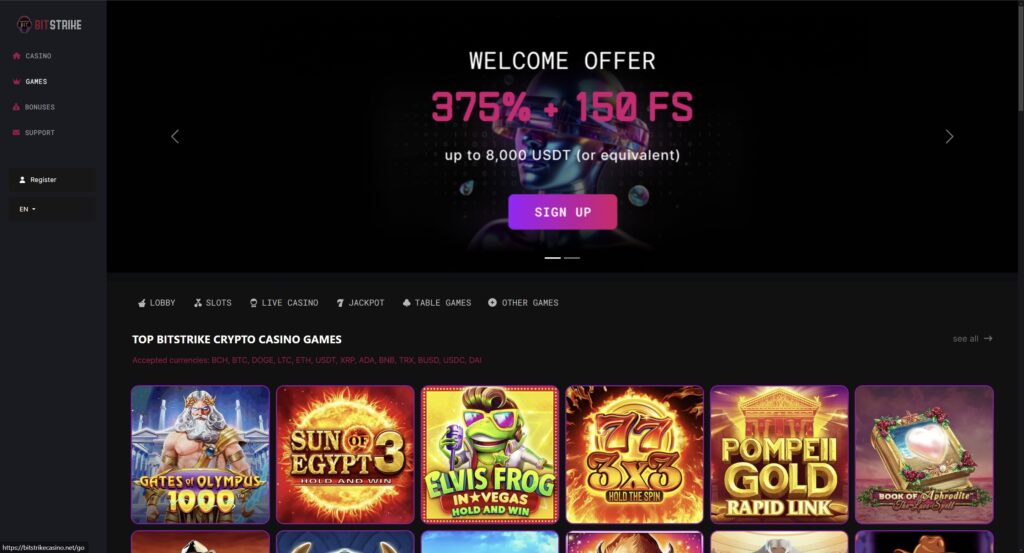Open the Gates of Olympus 1000 game
Image resolution: width=1024 pixels, height=553 pixels.
tap(200, 454)
